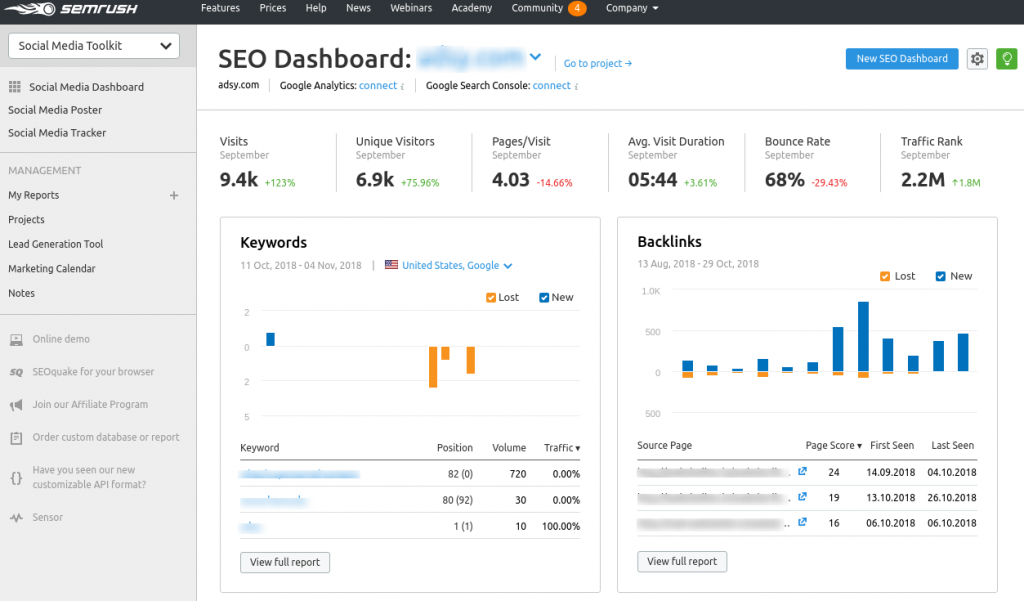
Task: Click Social Media Dashboard grid icon
Action: coord(14,87)
